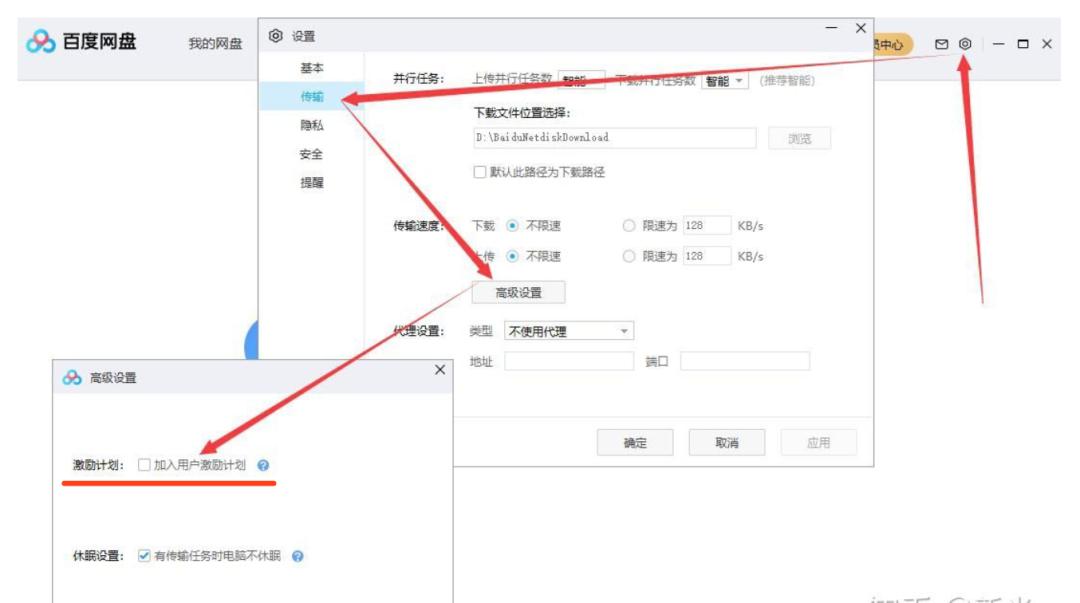Click the 浏览 browse button
This screenshot has height=603, width=1080.
tap(800, 139)
